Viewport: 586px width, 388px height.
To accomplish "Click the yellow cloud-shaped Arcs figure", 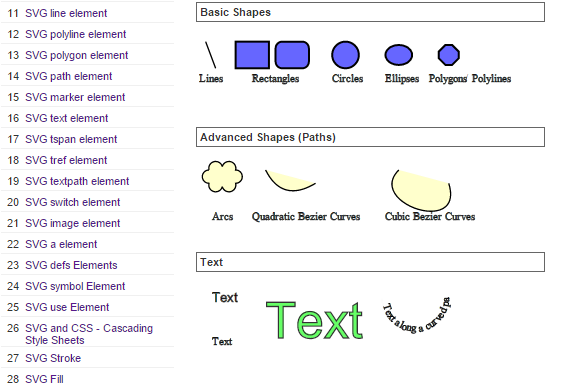I will point(222,177).
